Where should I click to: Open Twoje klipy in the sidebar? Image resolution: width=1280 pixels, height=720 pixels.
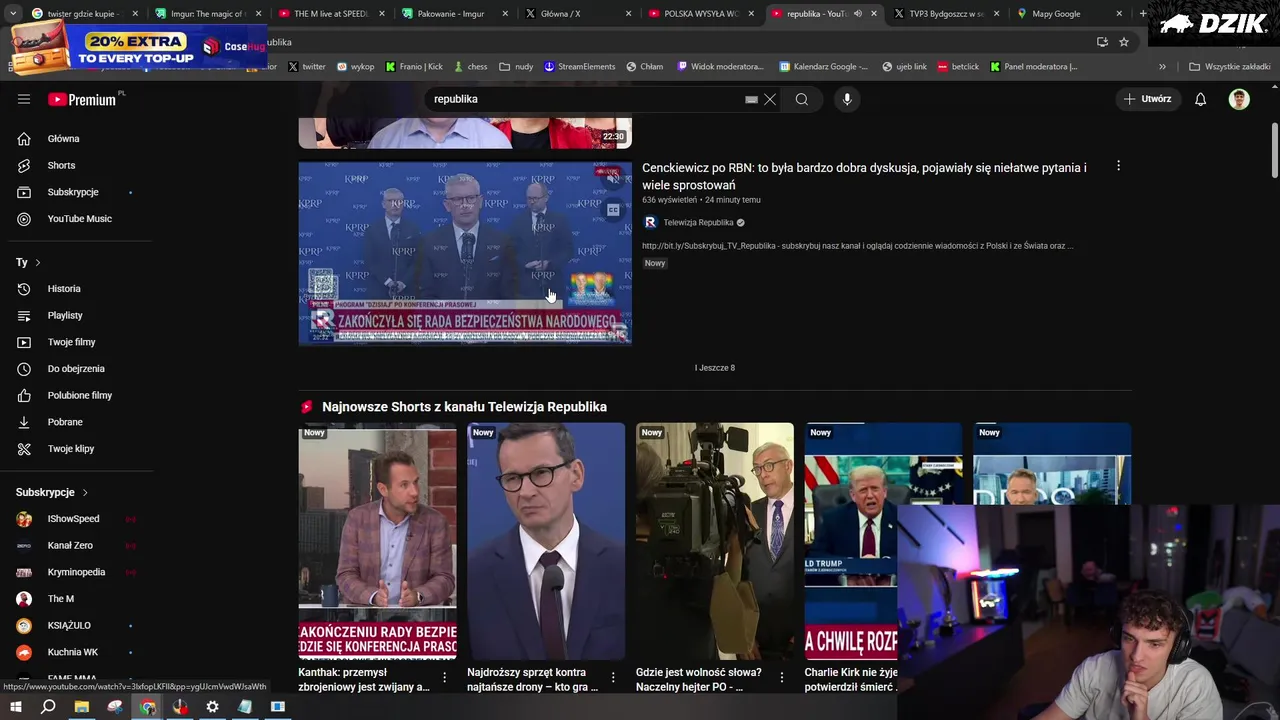[71, 449]
